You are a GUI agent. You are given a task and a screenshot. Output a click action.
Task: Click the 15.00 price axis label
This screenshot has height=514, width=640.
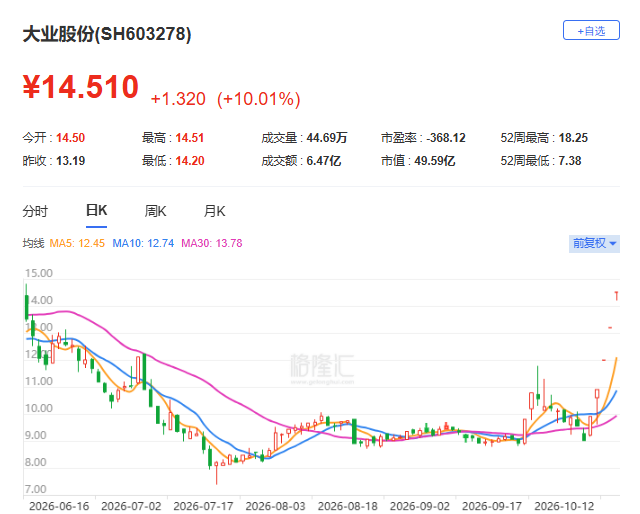[x=39, y=273]
